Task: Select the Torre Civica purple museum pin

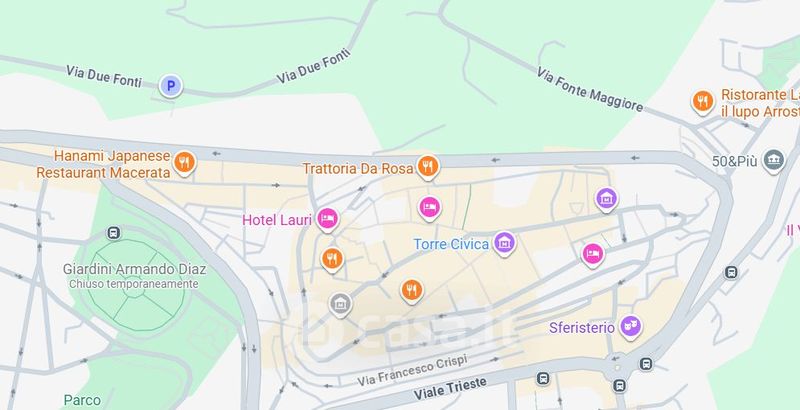Action: (504, 244)
